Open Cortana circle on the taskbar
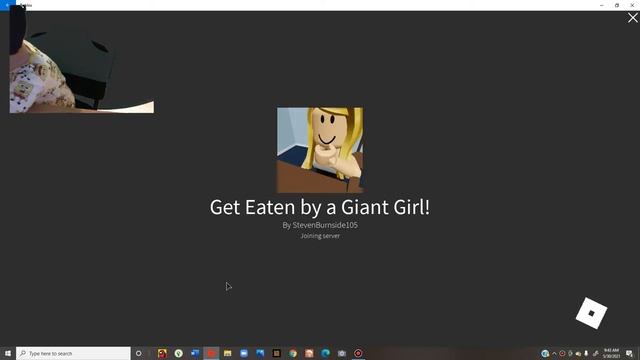Screen dimensions: 640x360 139,353
